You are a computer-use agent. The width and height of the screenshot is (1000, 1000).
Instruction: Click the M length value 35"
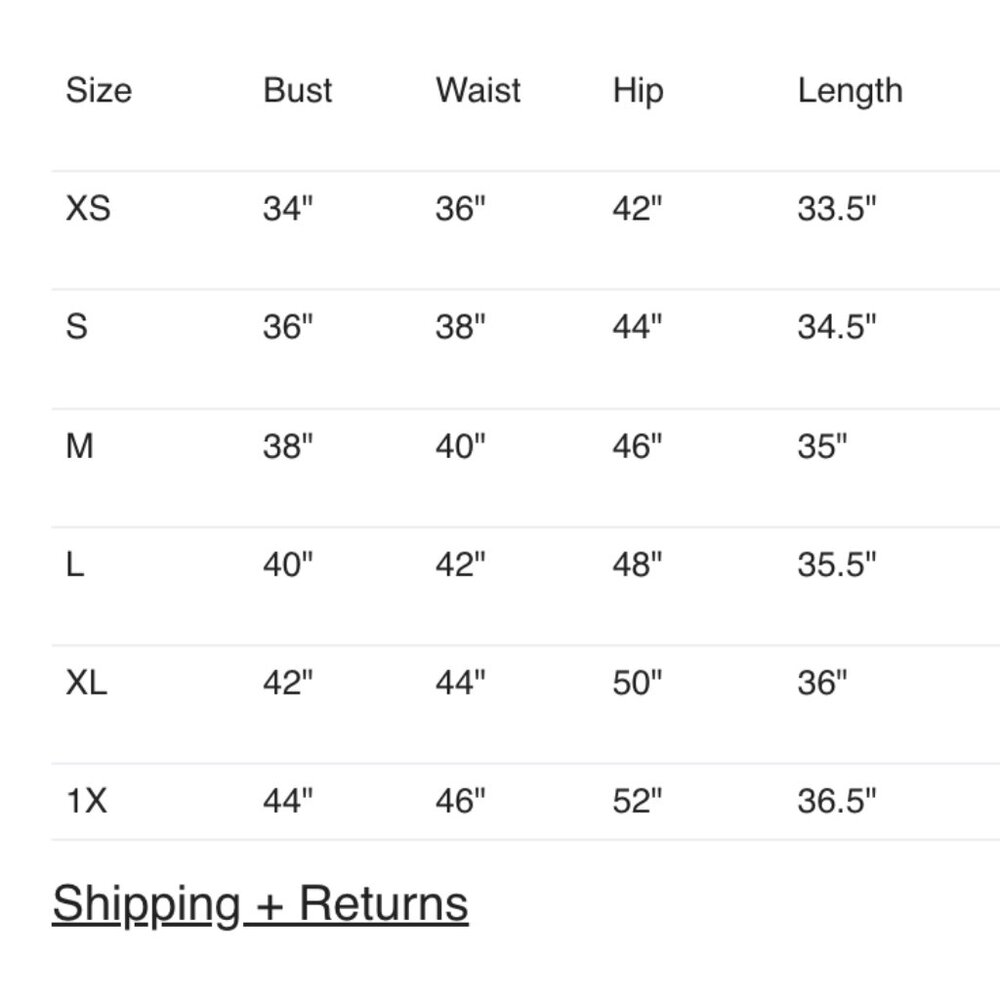click(x=822, y=445)
